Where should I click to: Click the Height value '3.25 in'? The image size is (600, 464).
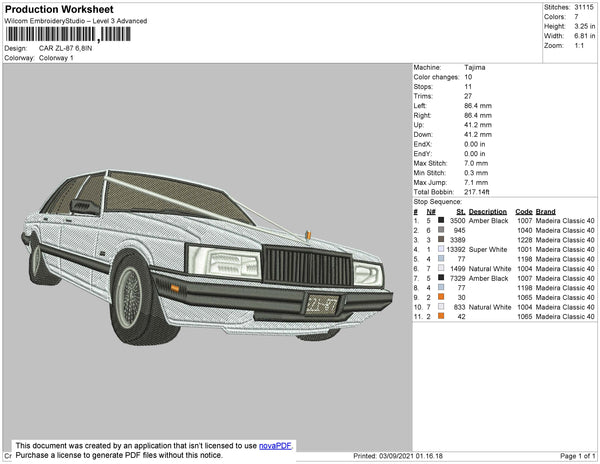coord(584,26)
